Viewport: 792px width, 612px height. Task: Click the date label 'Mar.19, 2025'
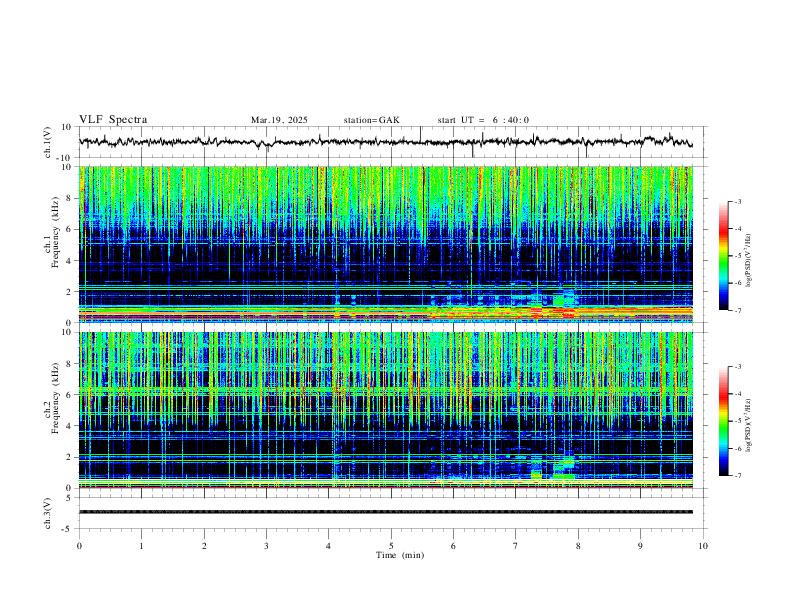pos(279,120)
